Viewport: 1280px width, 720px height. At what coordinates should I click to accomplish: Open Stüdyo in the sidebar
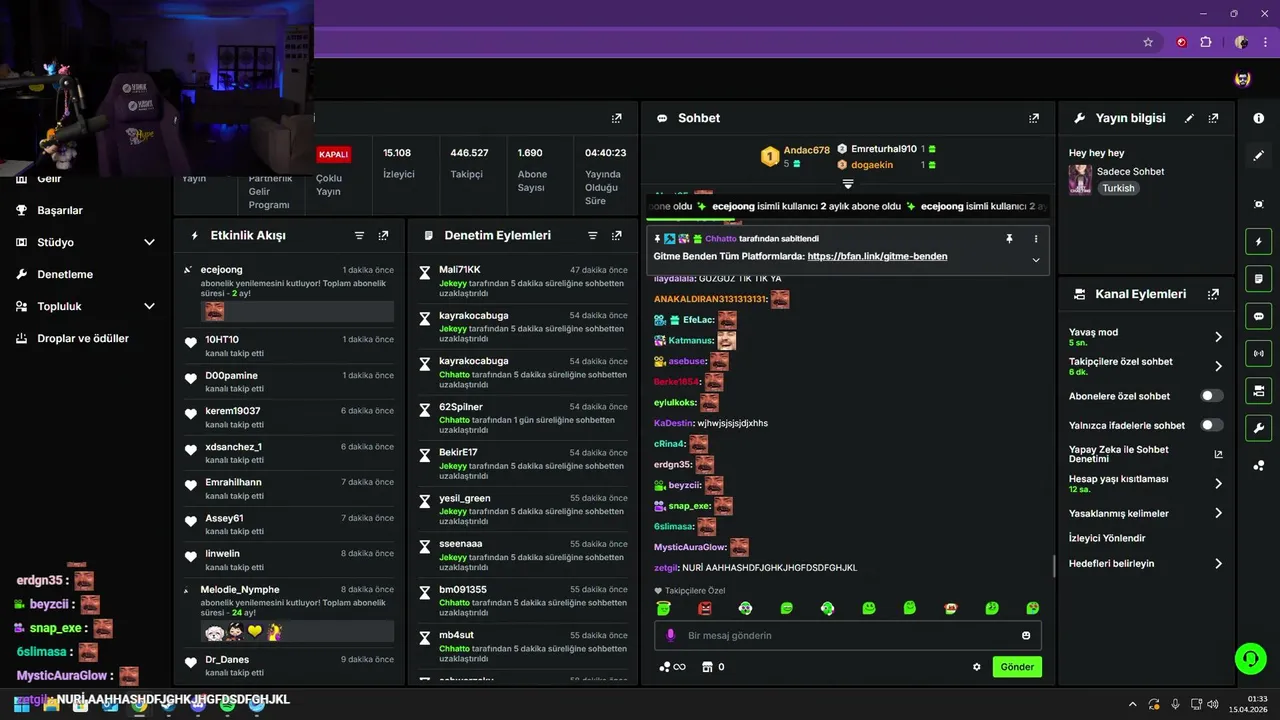[55, 242]
